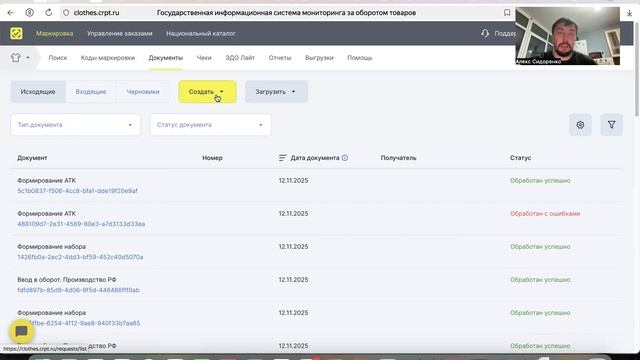
Task: Expand product group dropdown arrow
Action: [28, 58]
